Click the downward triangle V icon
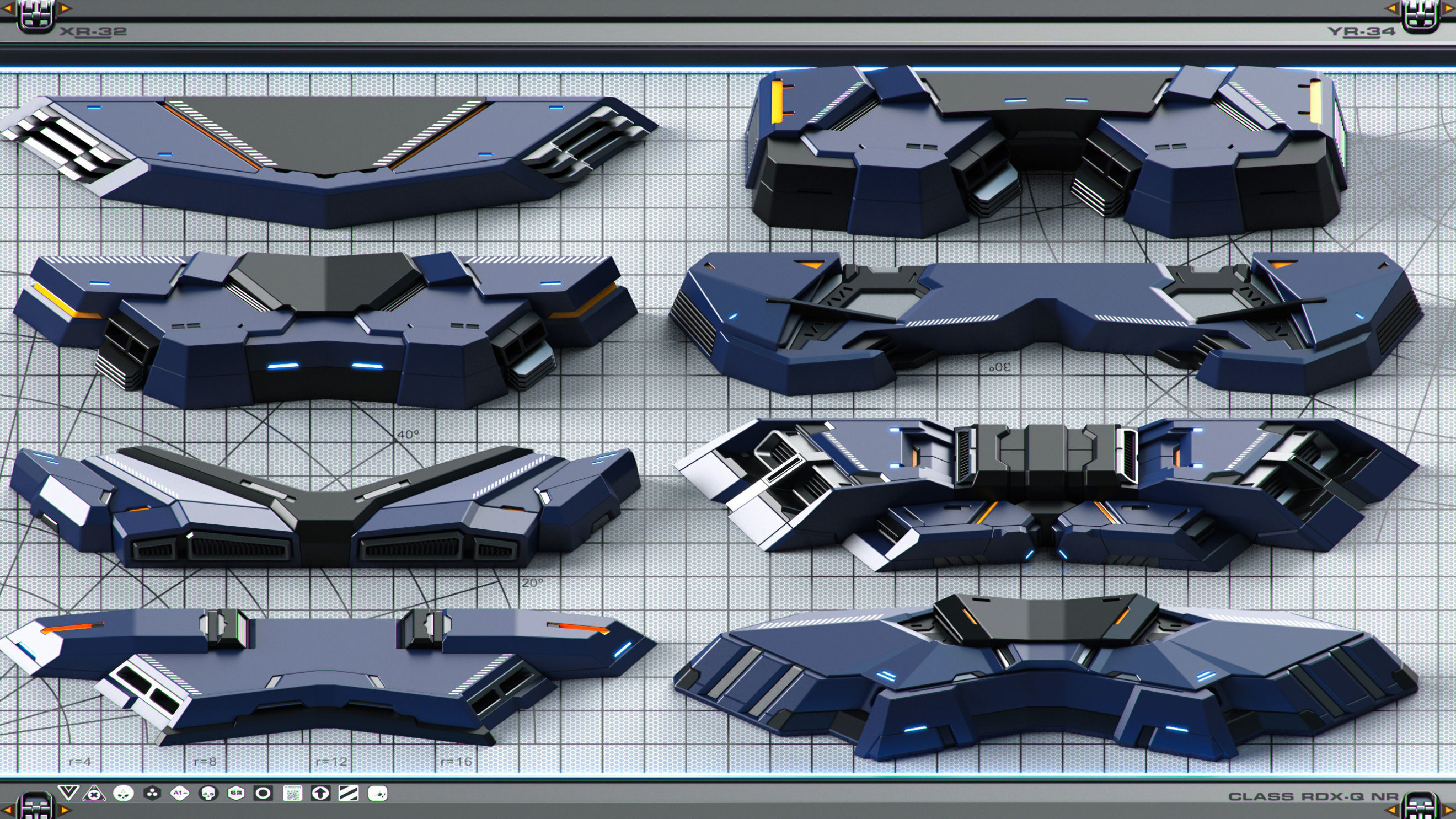This screenshot has height=819, width=1456. (68, 793)
